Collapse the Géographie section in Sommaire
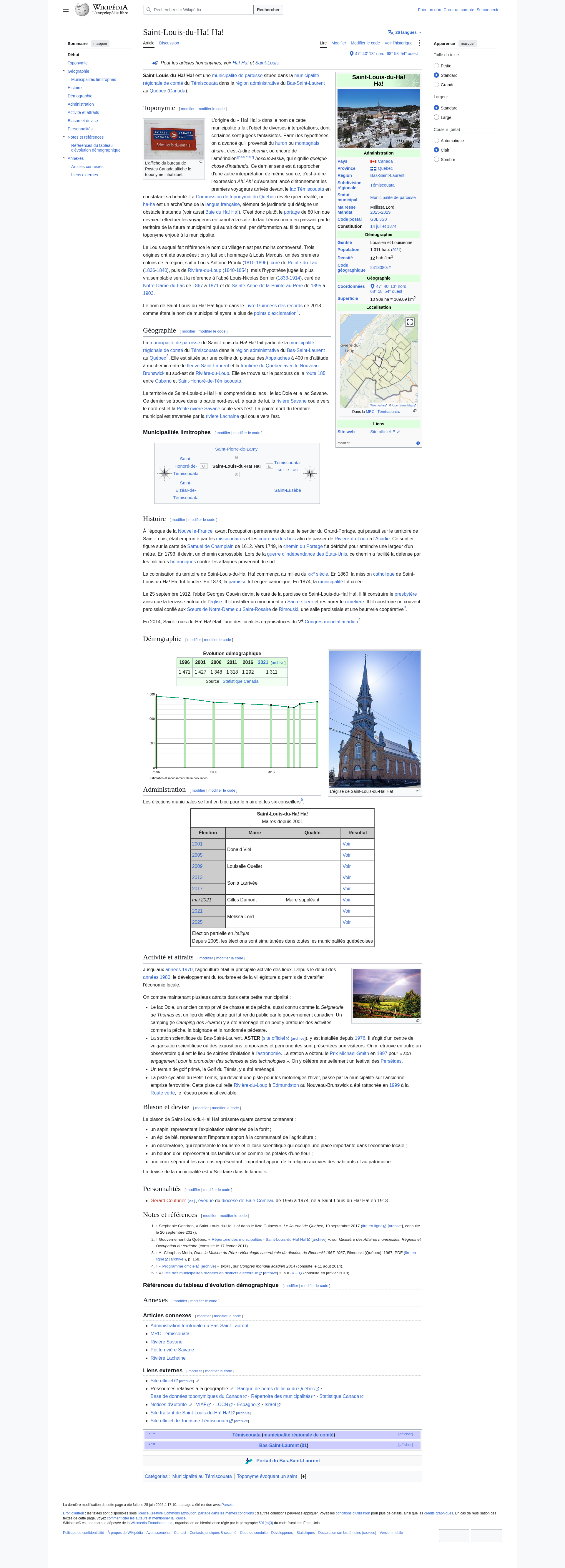 click(x=64, y=71)
